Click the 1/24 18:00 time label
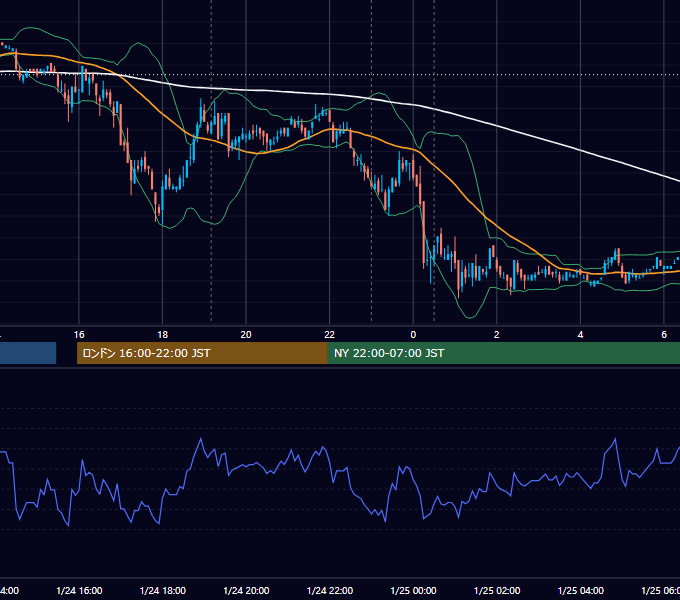Viewport: 680px width, 600px height. coord(163,590)
